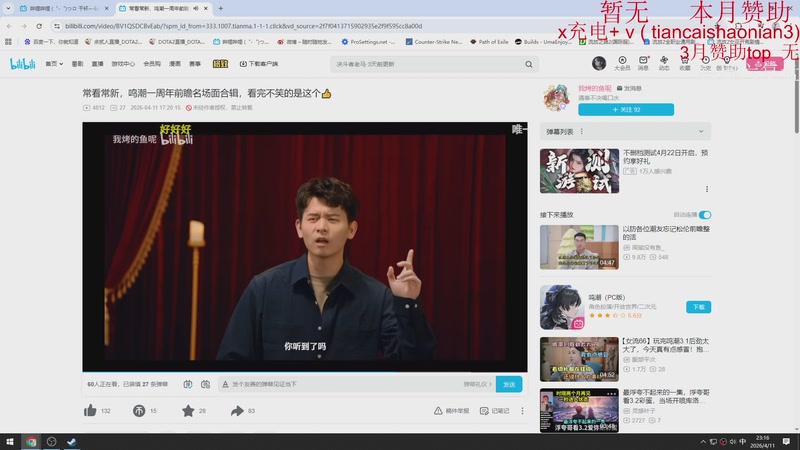Open 漫画 in the navigation bar
Image resolution: width=800 pixels, height=450 pixels.
click(x=175, y=64)
